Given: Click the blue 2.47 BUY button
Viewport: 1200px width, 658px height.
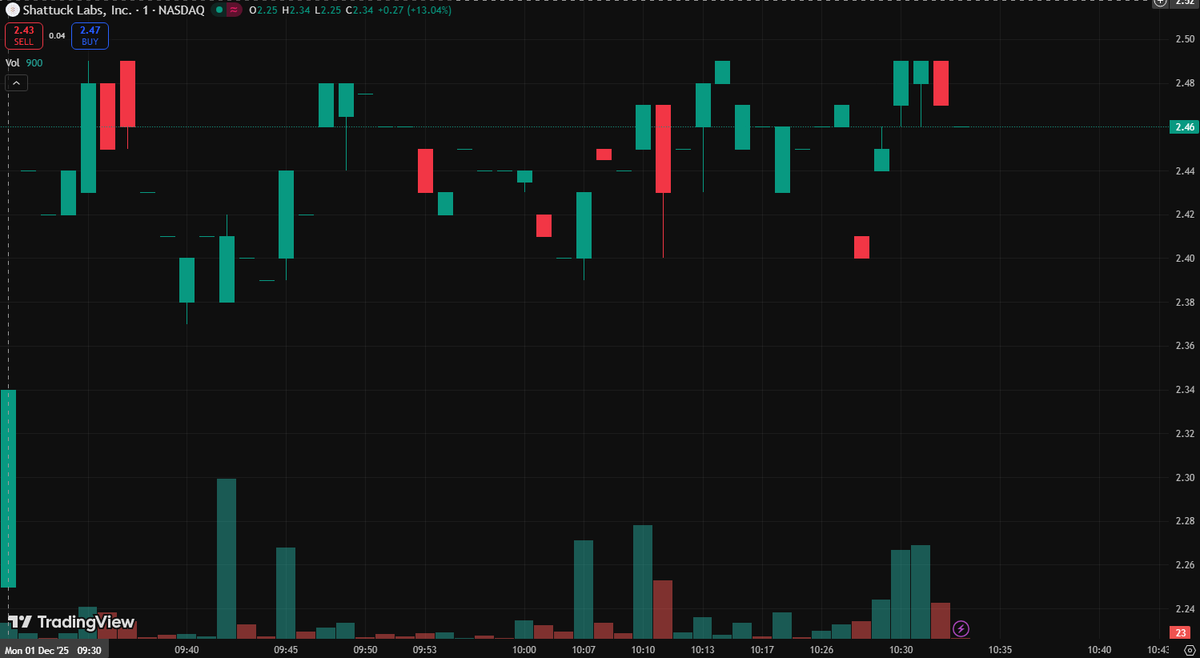Looking at the screenshot, I should pyautogui.click(x=90, y=37).
